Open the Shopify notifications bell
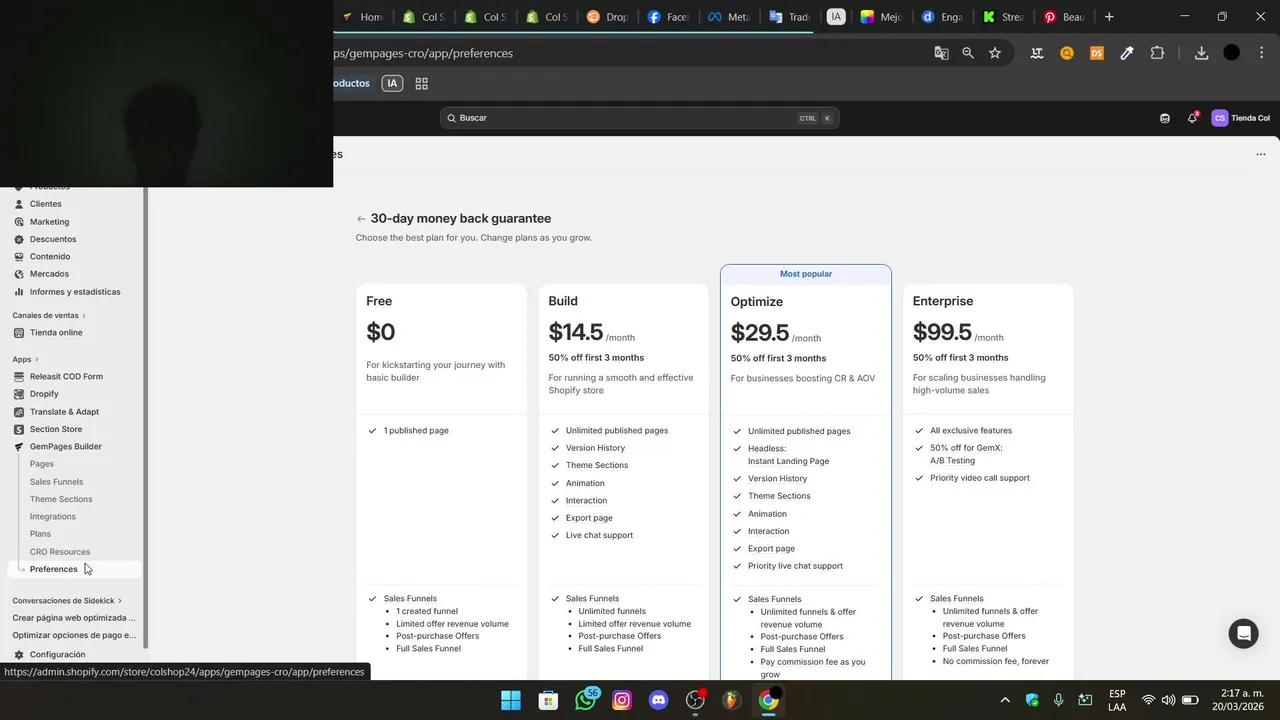1280x720 pixels. click(1192, 118)
